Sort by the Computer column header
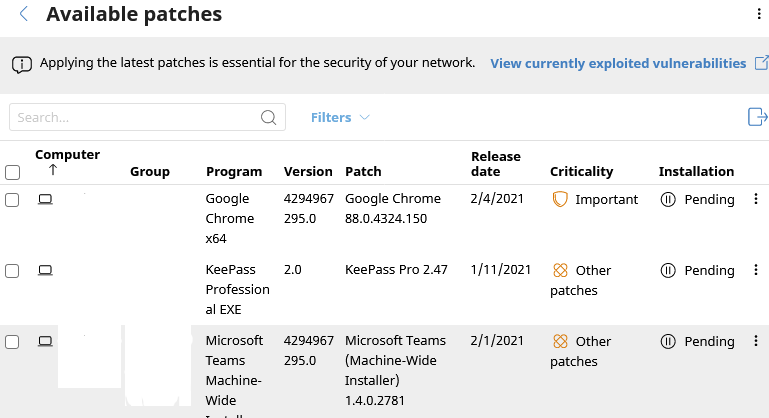This screenshot has width=769, height=418. click(67, 155)
